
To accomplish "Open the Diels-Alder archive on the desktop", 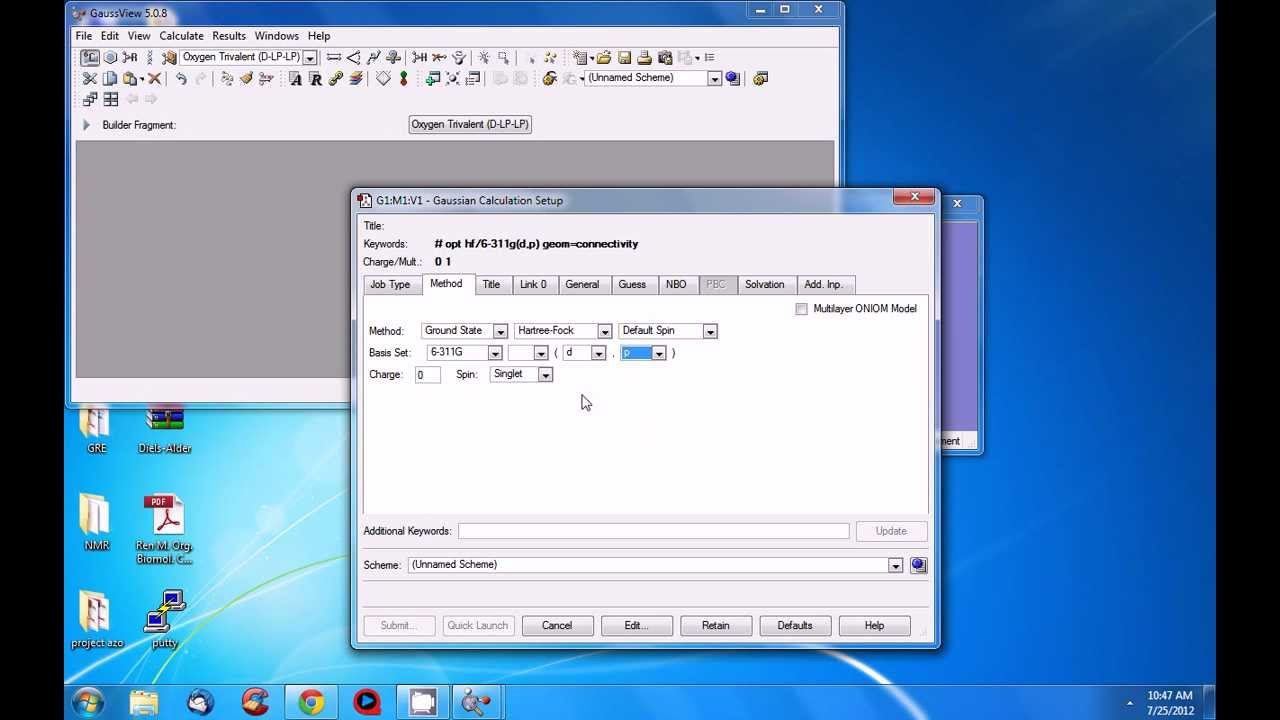I will click(165, 430).
